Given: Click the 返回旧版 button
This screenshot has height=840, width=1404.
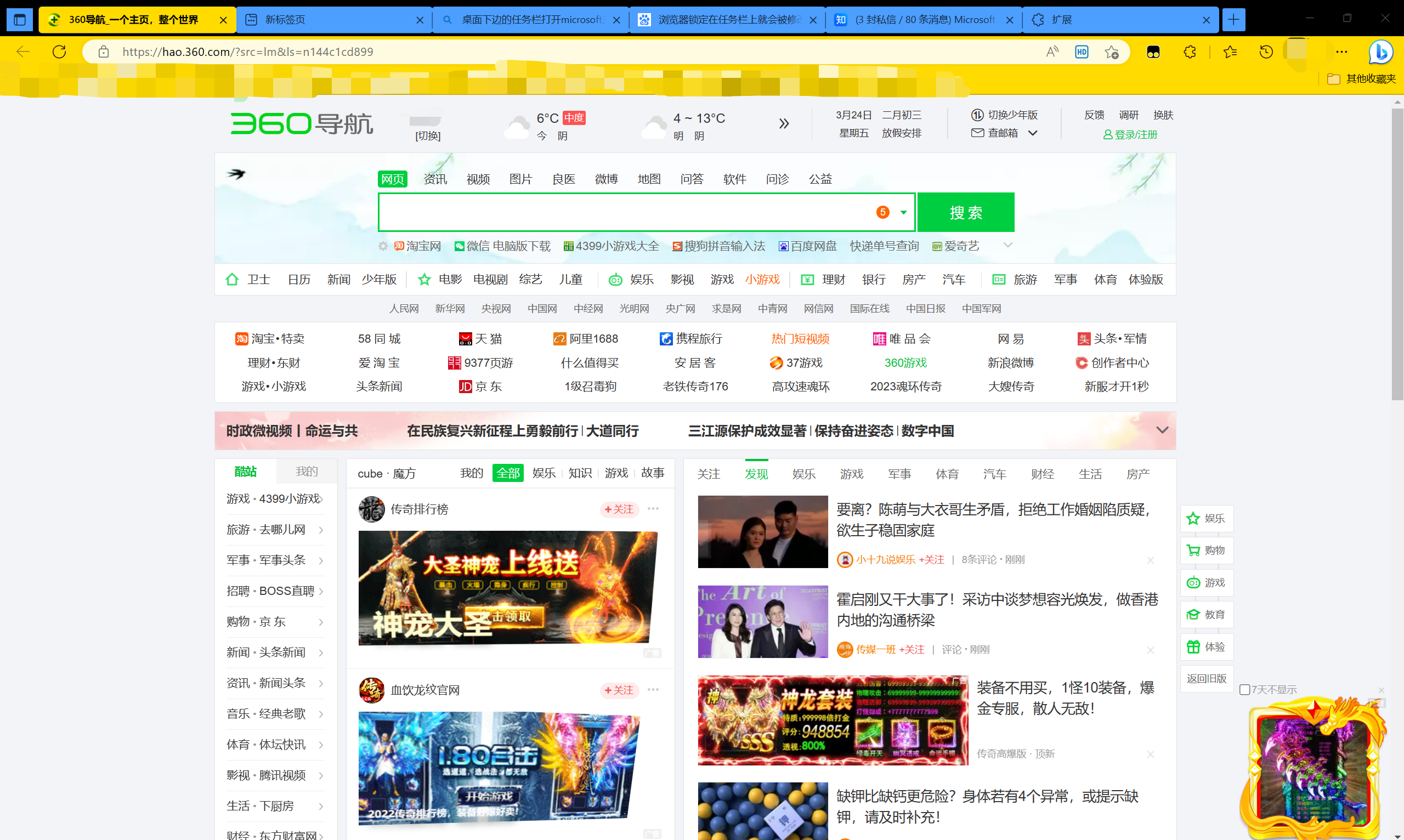Looking at the screenshot, I should [x=1207, y=679].
